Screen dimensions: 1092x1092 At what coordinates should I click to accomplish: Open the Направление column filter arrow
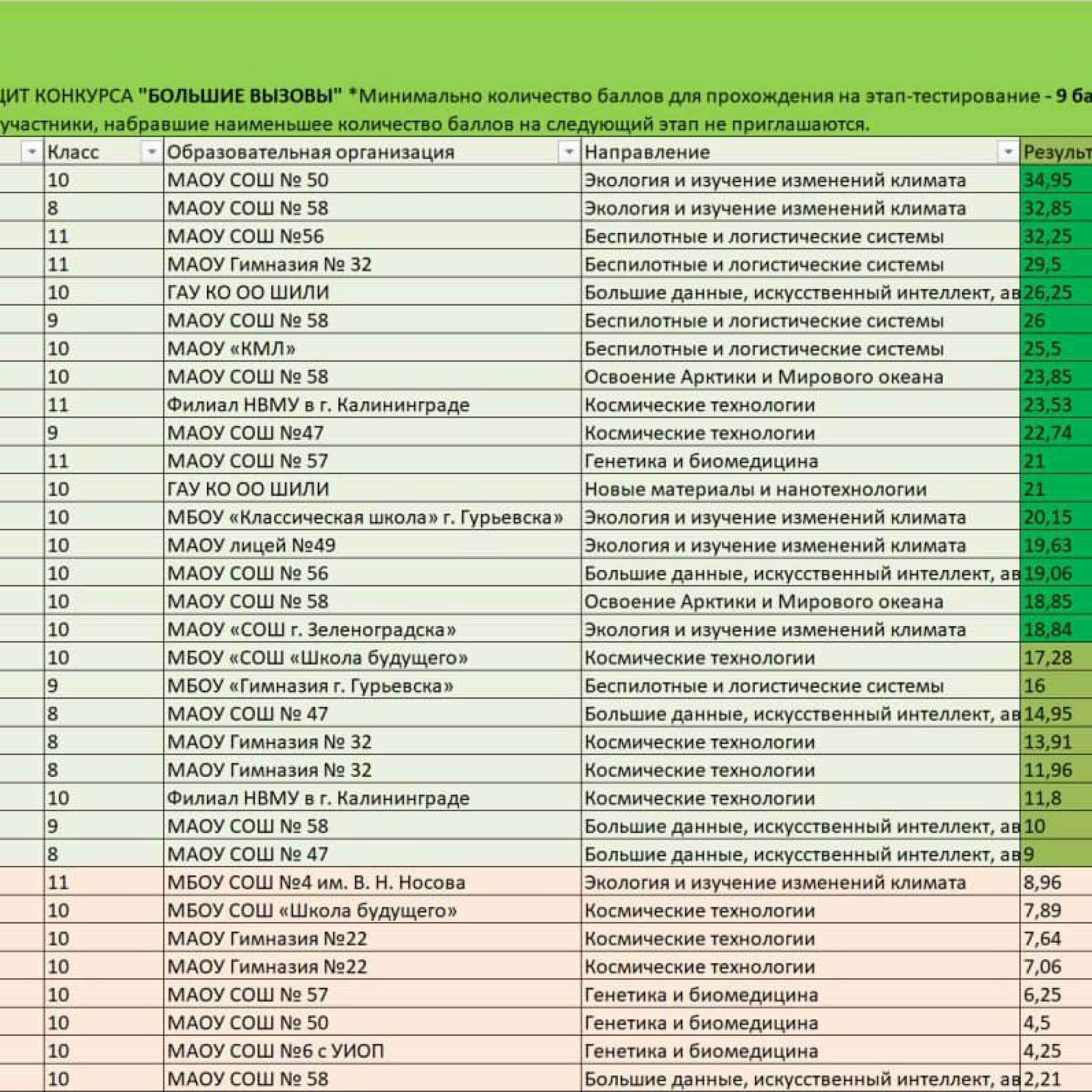[1008, 151]
